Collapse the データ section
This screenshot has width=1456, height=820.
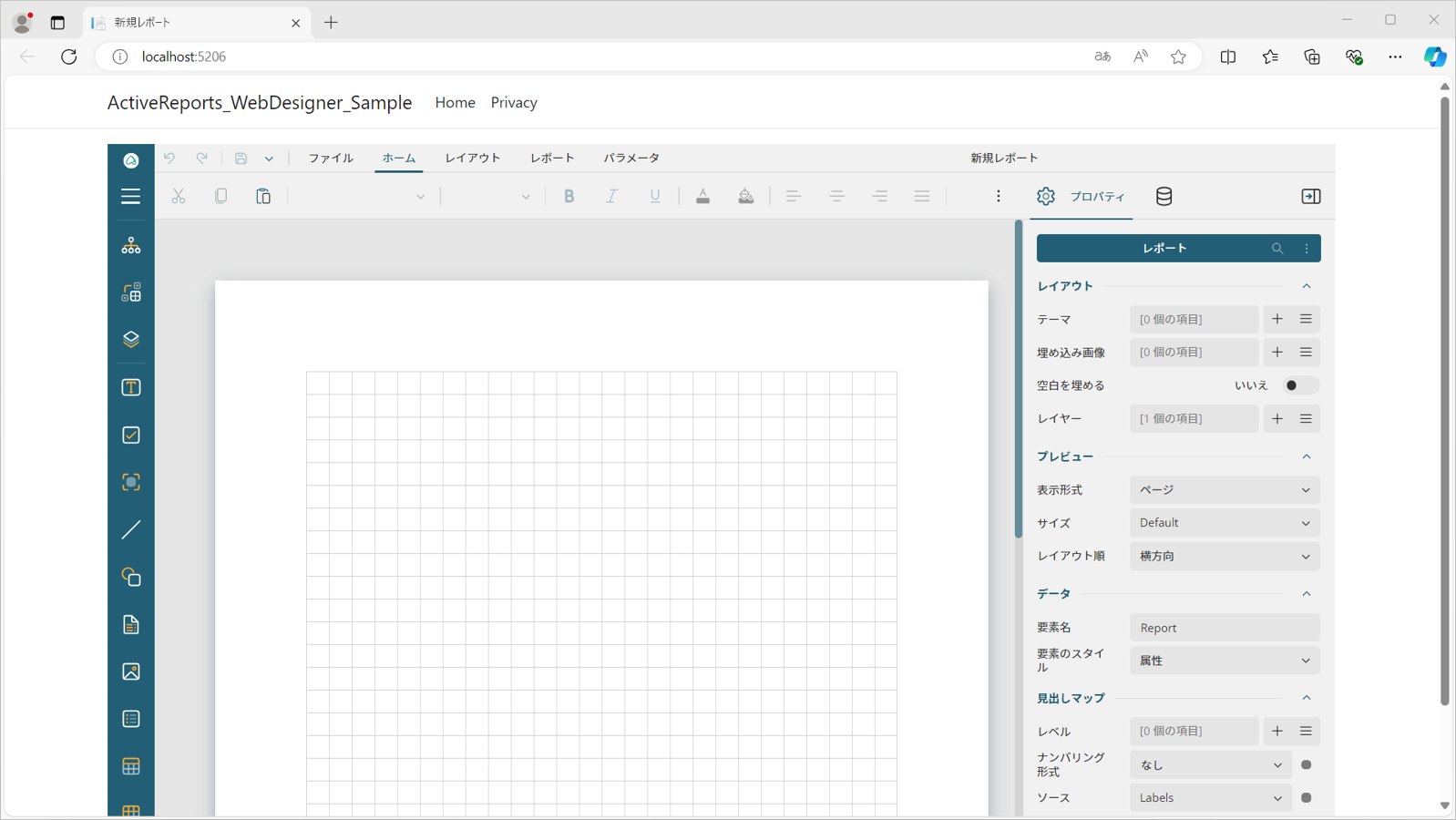click(x=1307, y=594)
